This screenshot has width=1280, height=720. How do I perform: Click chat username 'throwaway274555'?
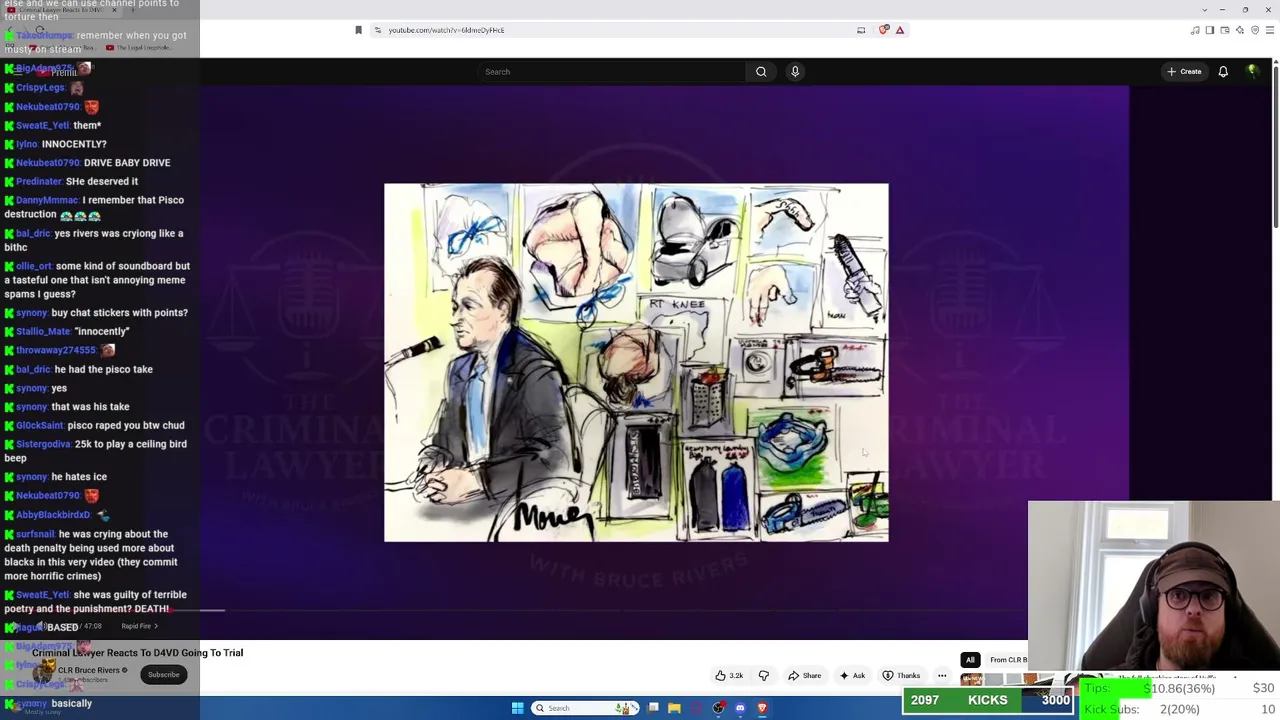pyautogui.click(x=56, y=351)
